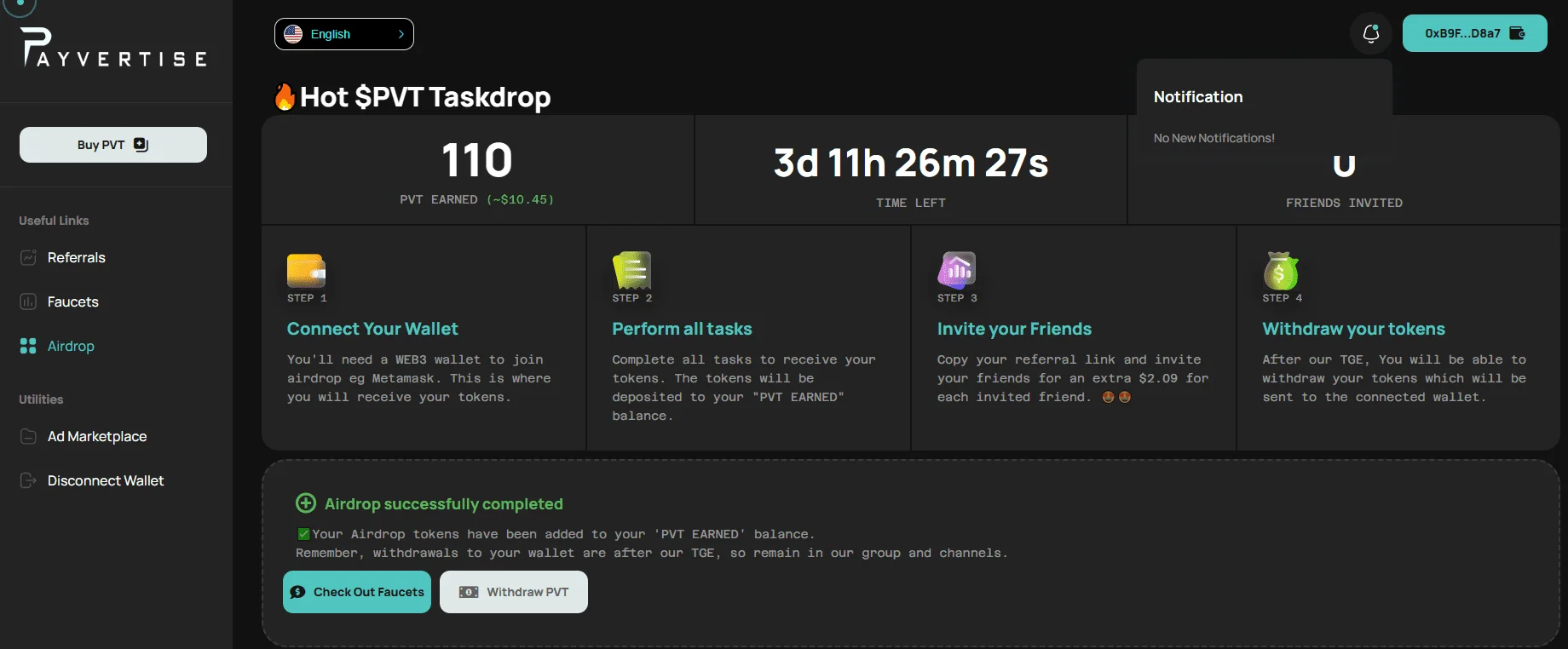Click the fire icon beside Hot $PVT Taskdrop
Viewport: 1568px width, 649px height.
(285, 96)
